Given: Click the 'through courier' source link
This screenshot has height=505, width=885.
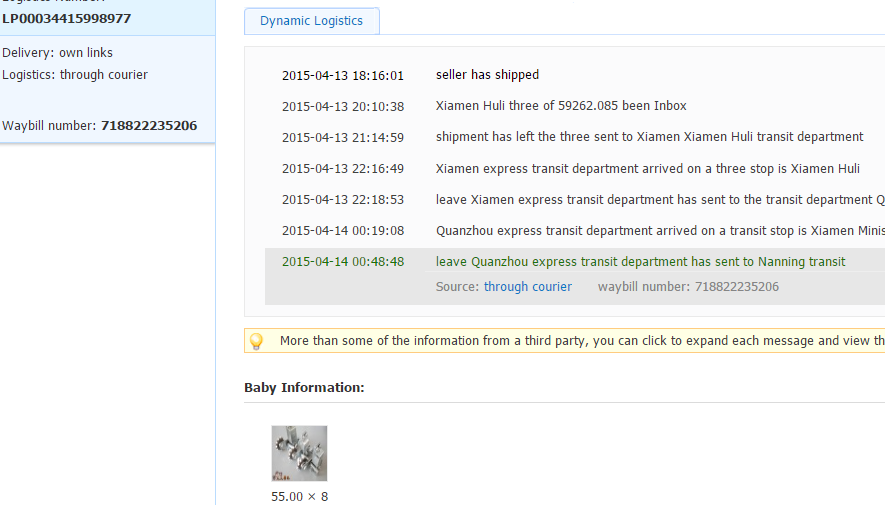Looking at the screenshot, I should (527, 287).
